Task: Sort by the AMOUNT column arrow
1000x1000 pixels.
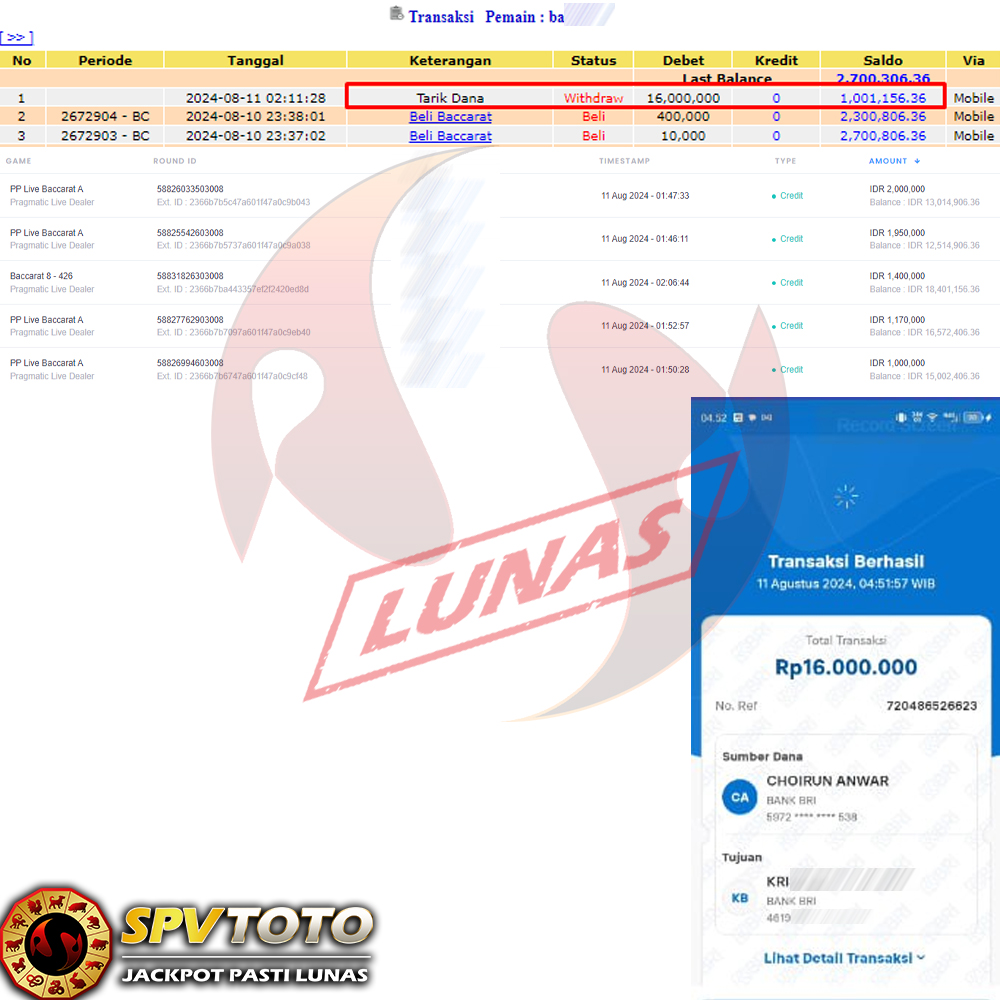Action: click(917, 161)
